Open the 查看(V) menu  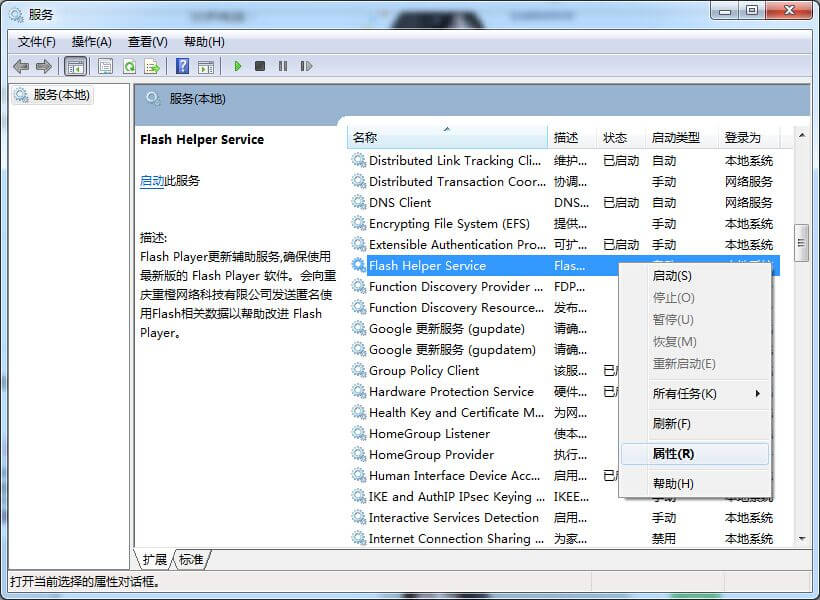coord(147,42)
